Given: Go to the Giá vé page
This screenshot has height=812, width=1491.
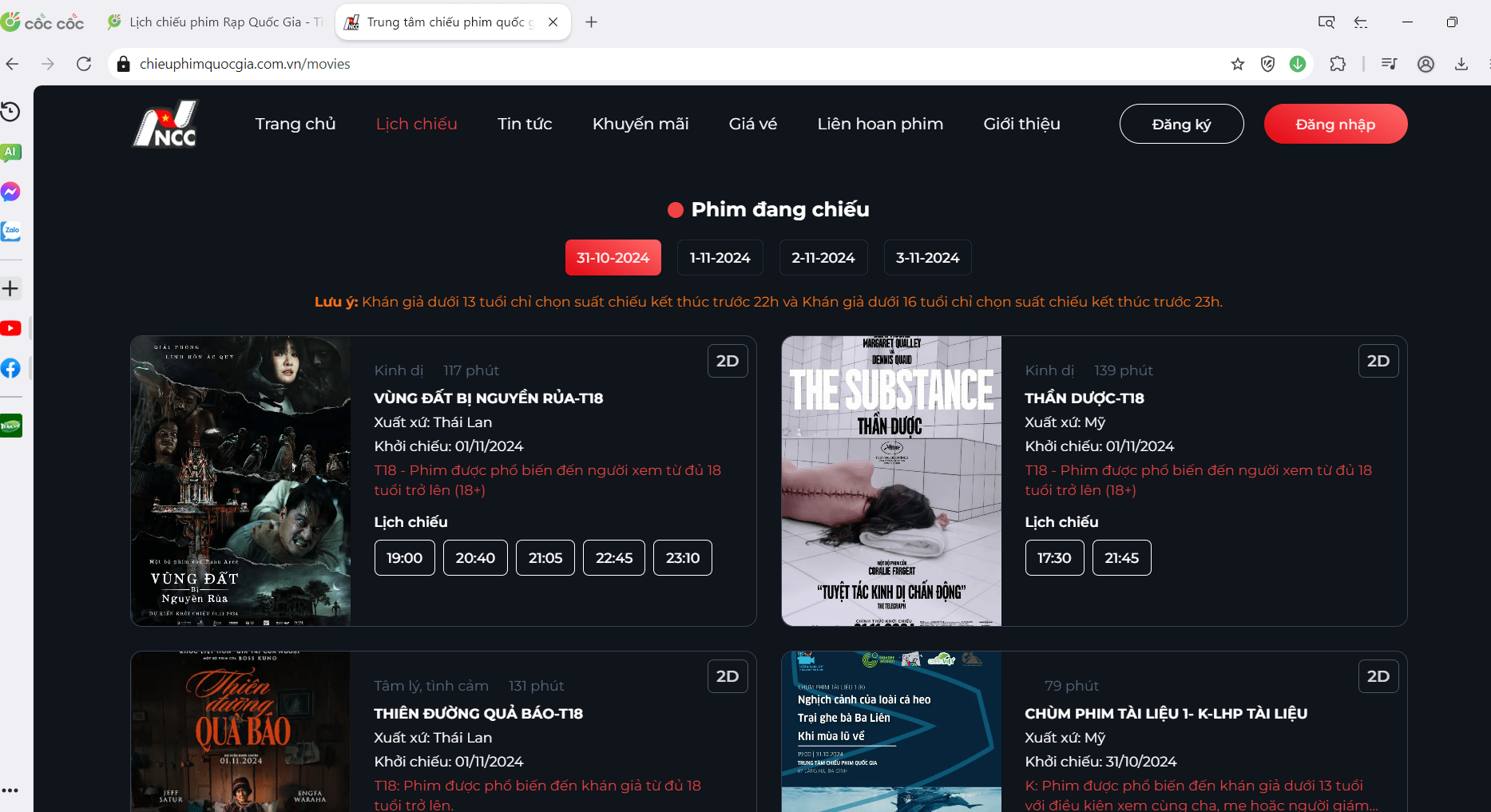Looking at the screenshot, I should point(752,124).
